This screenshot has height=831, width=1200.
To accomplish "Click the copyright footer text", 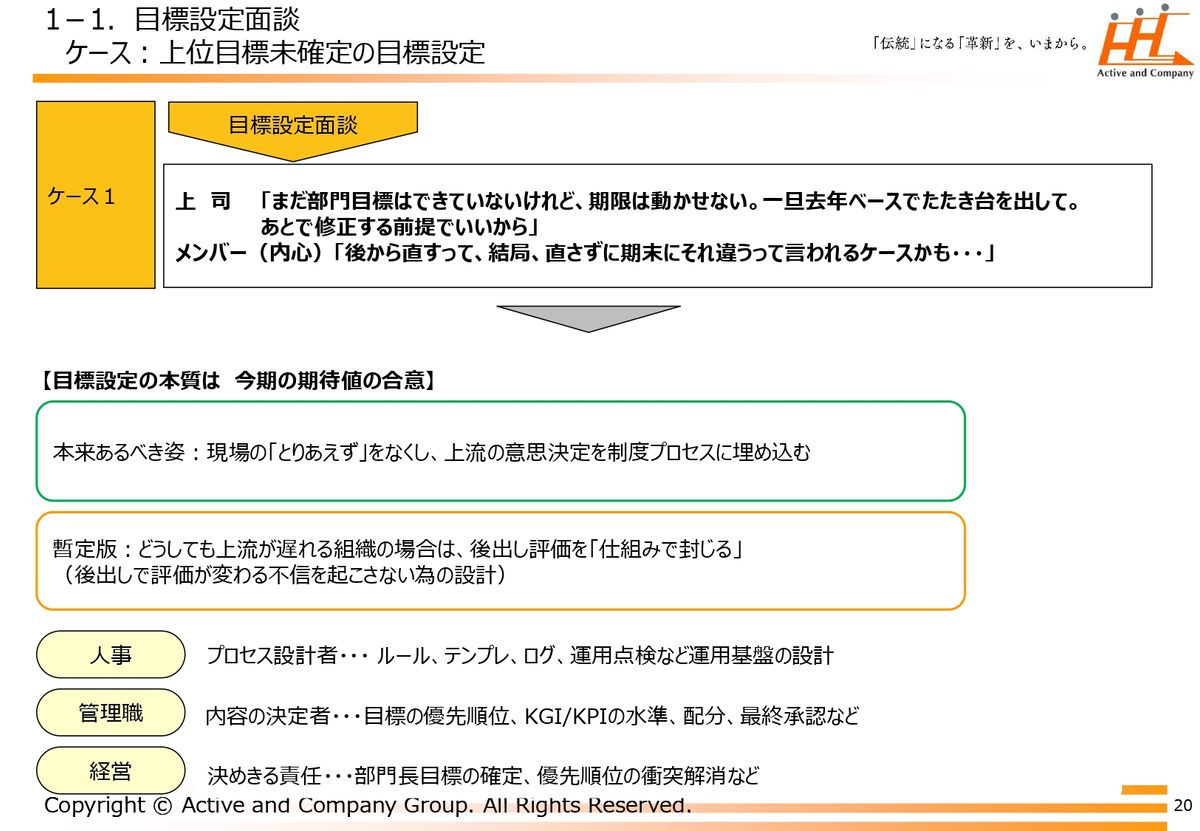I will pos(367,805).
